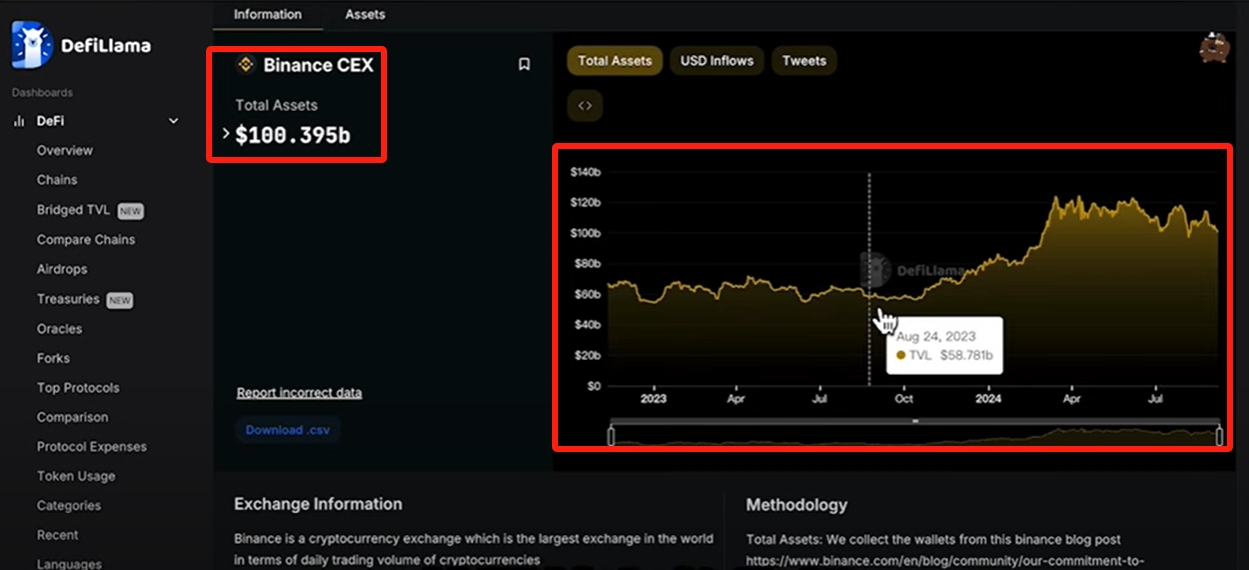Toggle the USD Inflows chart option
Image resolution: width=1249 pixels, height=570 pixels.
(x=717, y=61)
